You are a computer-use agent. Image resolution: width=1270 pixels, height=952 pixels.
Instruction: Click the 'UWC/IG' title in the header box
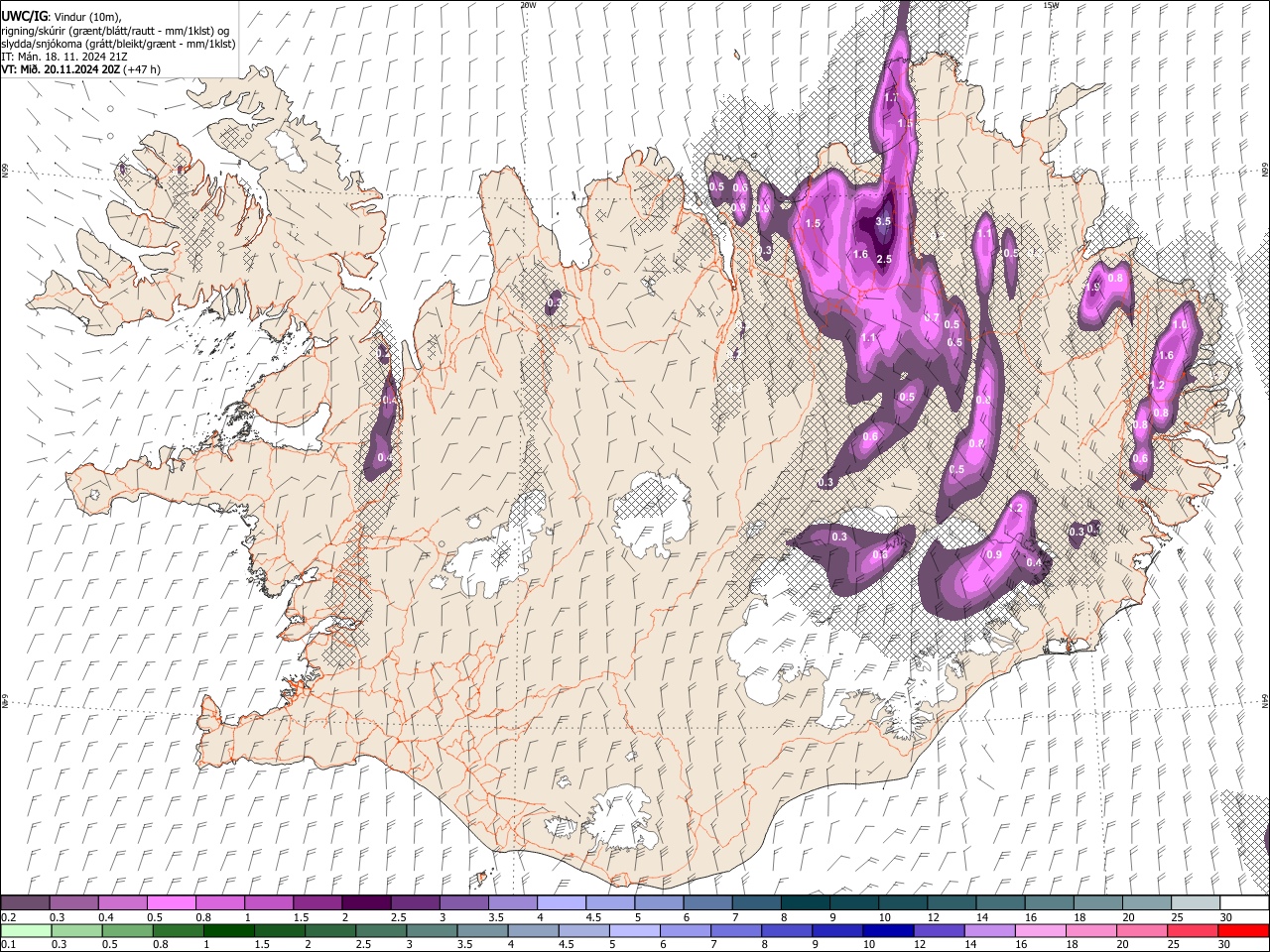tap(24, 16)
